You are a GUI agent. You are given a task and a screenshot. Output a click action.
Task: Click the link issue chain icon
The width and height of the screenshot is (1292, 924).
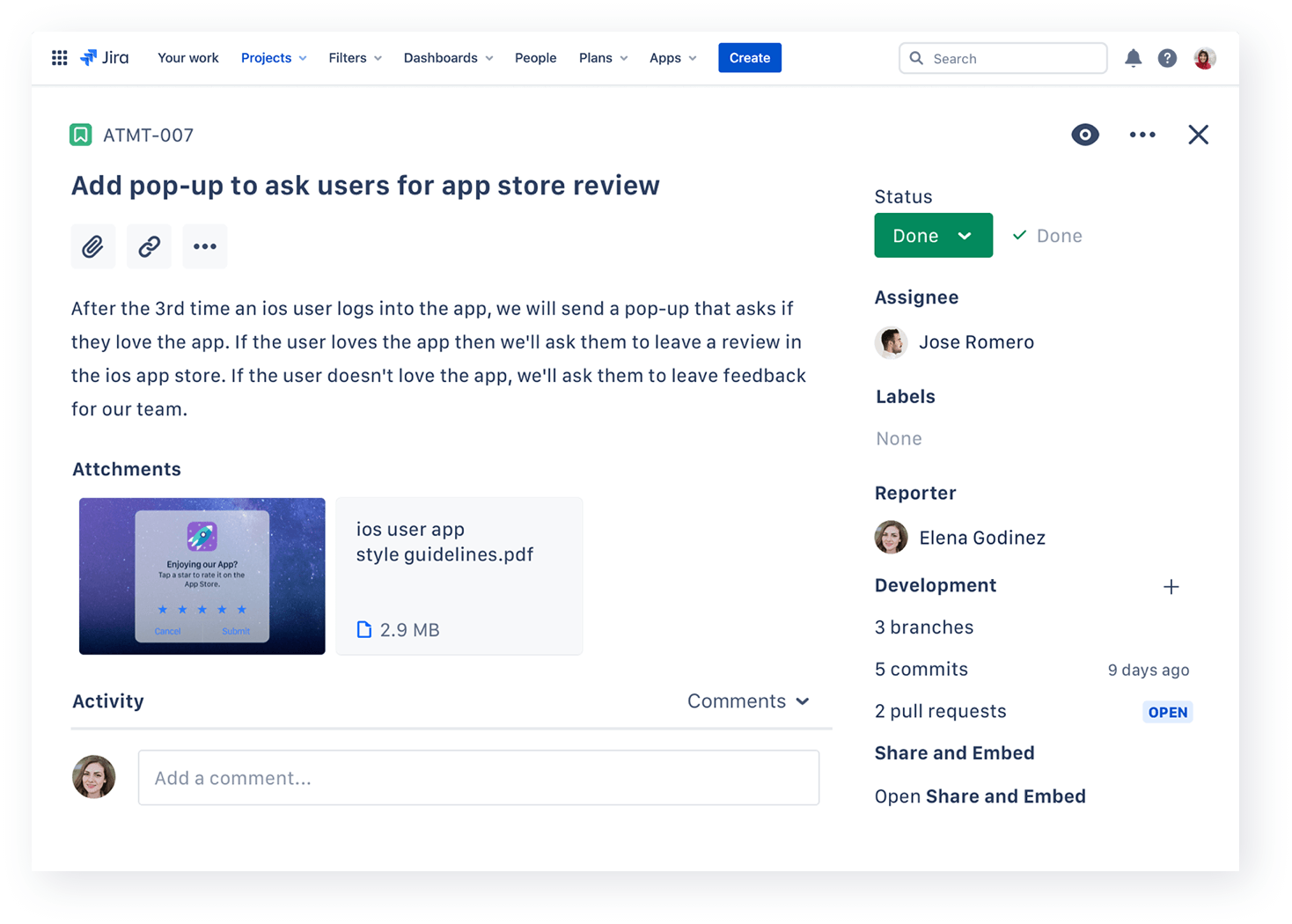(x=149, y=246)
